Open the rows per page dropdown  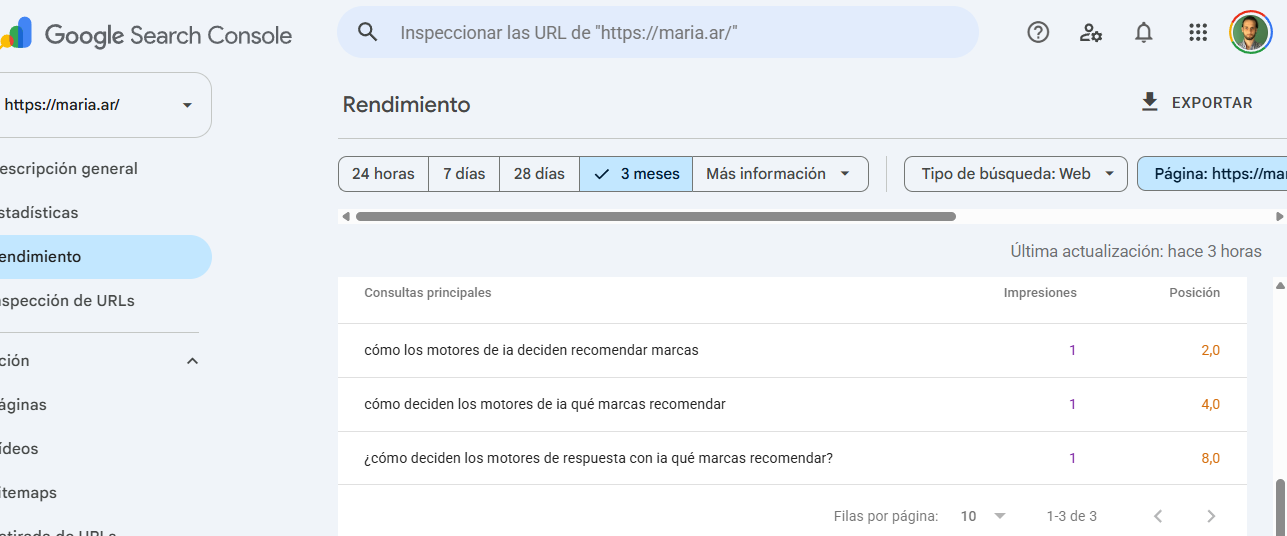point(983,516)
